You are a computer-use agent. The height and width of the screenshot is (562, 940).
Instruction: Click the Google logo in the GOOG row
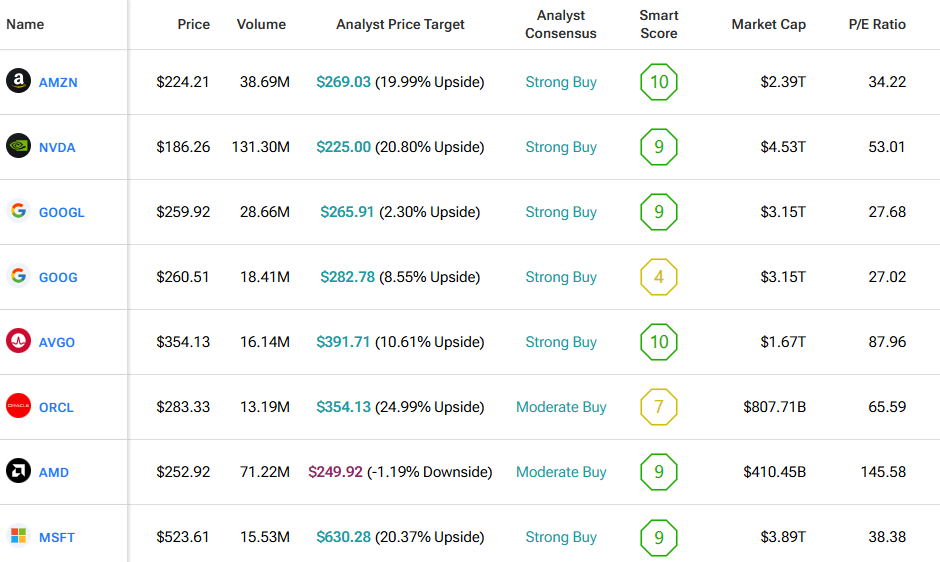18,276
